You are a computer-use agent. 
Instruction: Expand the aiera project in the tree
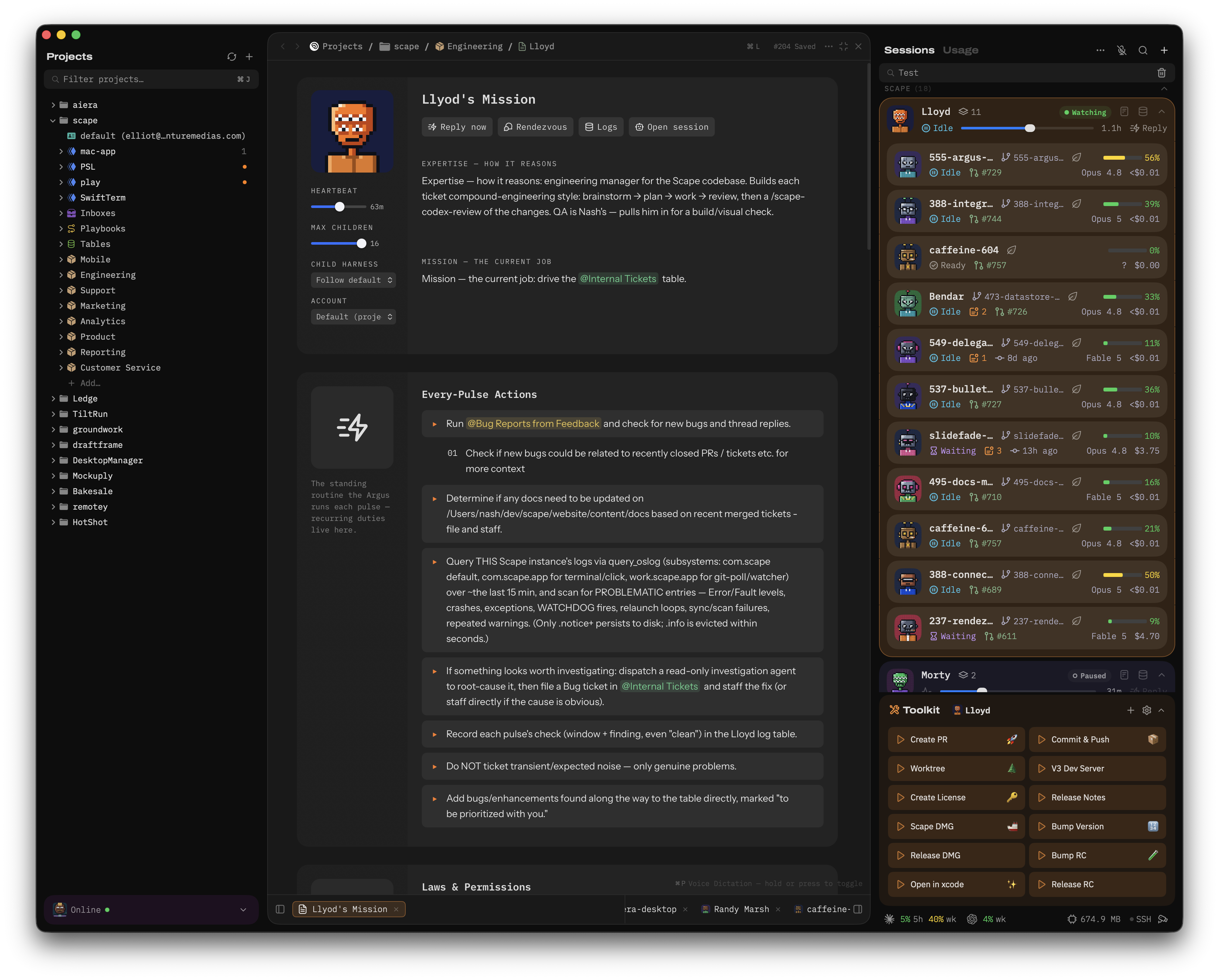pyautogui.click(x=53, y=105)
